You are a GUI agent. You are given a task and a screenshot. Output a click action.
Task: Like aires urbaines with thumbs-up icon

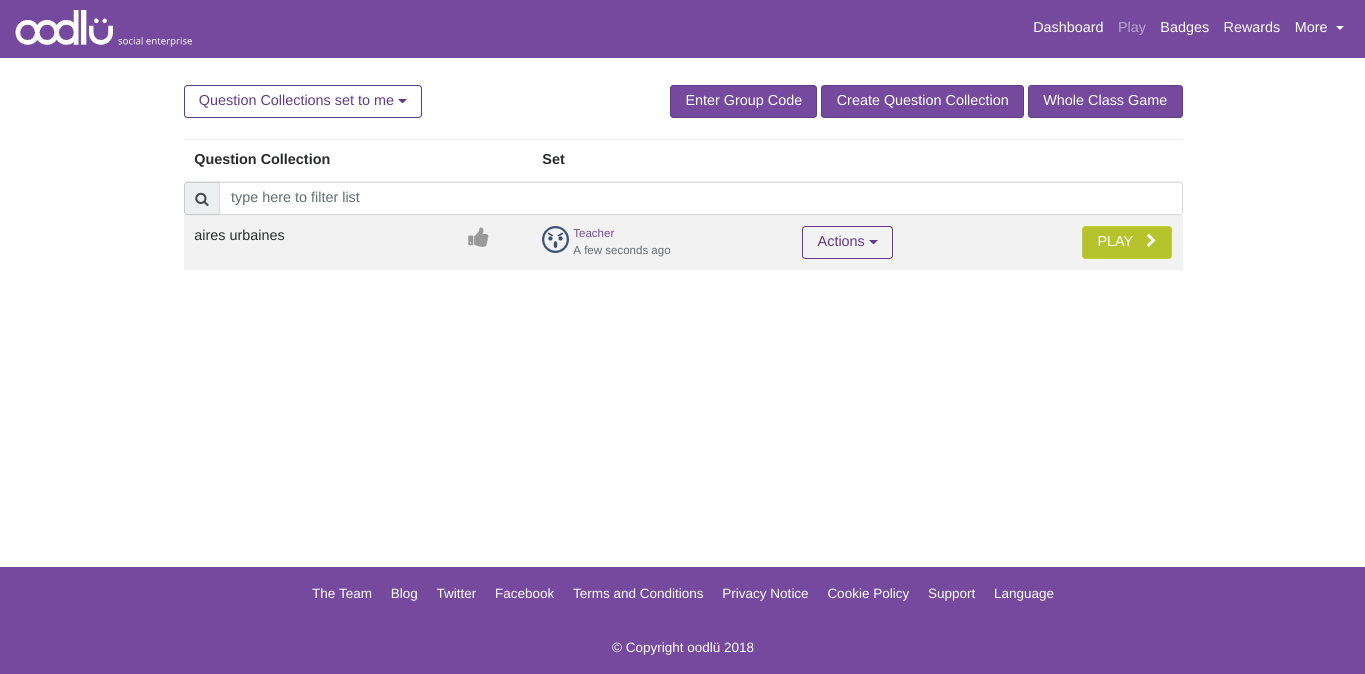coord(478,238)
